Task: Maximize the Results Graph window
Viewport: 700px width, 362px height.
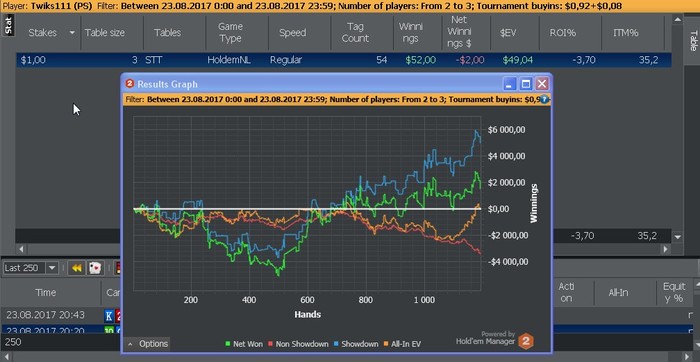Action: coord(526,84)
